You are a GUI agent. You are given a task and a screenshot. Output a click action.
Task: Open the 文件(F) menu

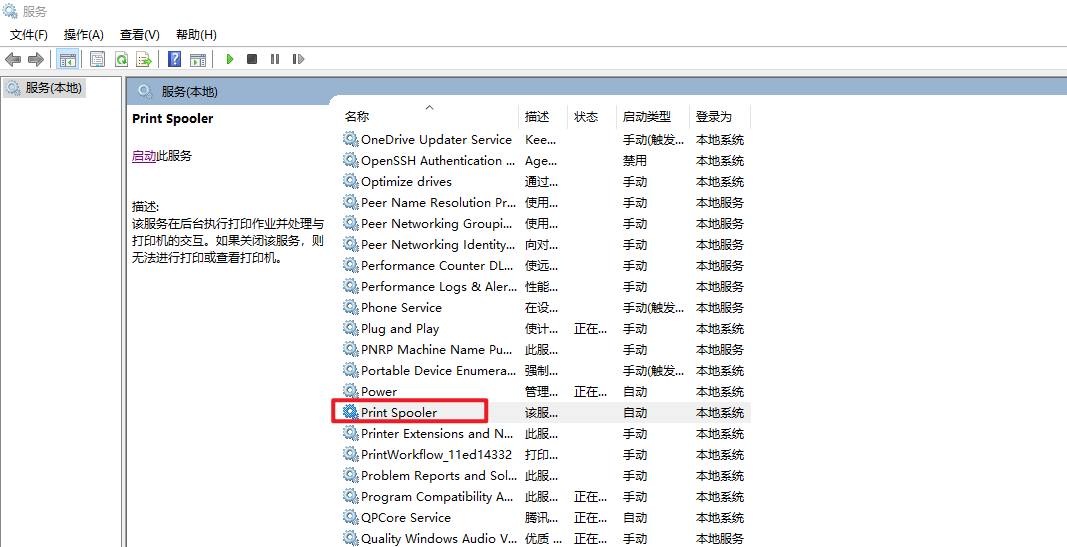(29, 34)
